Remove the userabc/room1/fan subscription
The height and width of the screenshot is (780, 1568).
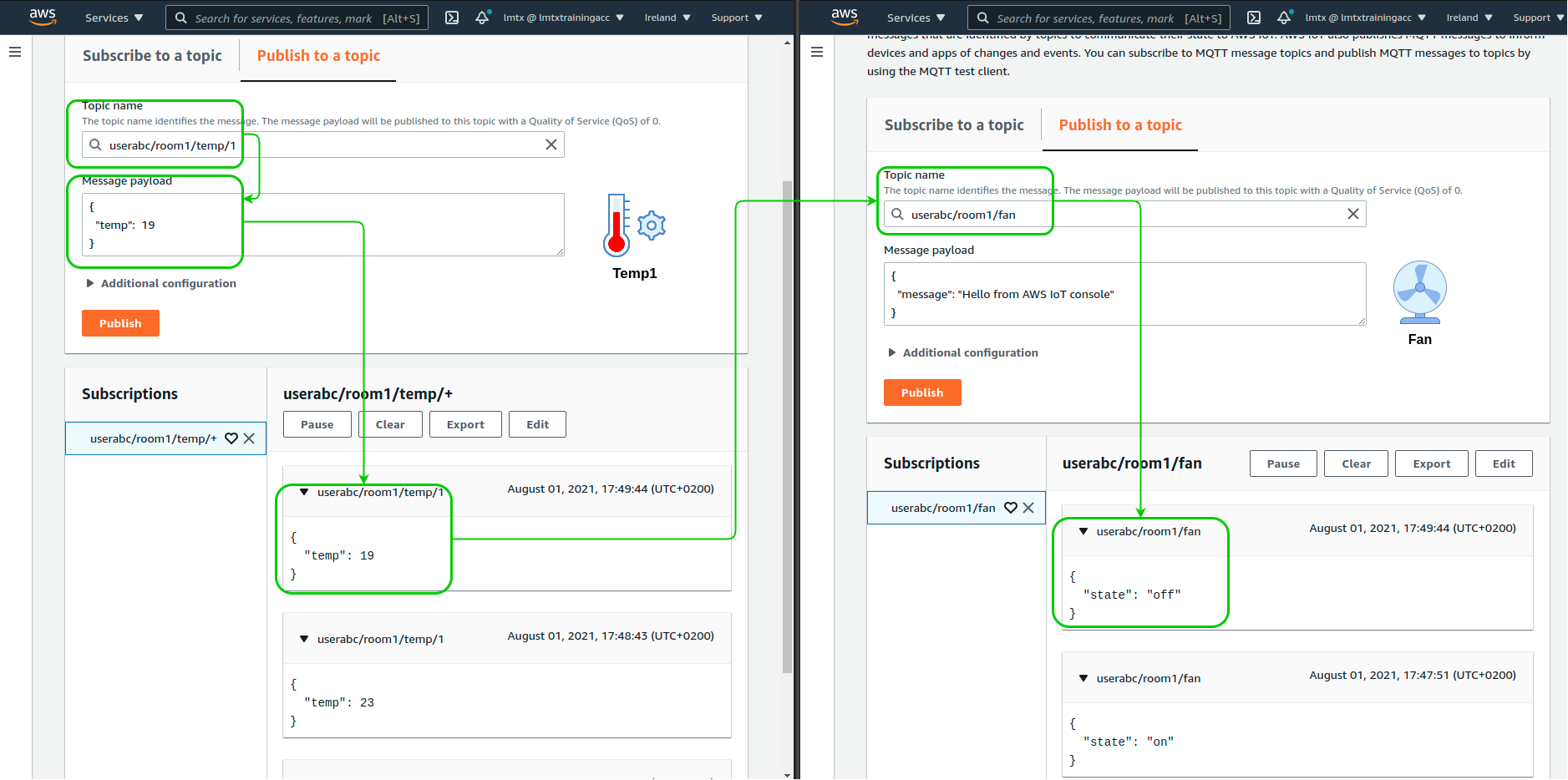[1028, 508]
